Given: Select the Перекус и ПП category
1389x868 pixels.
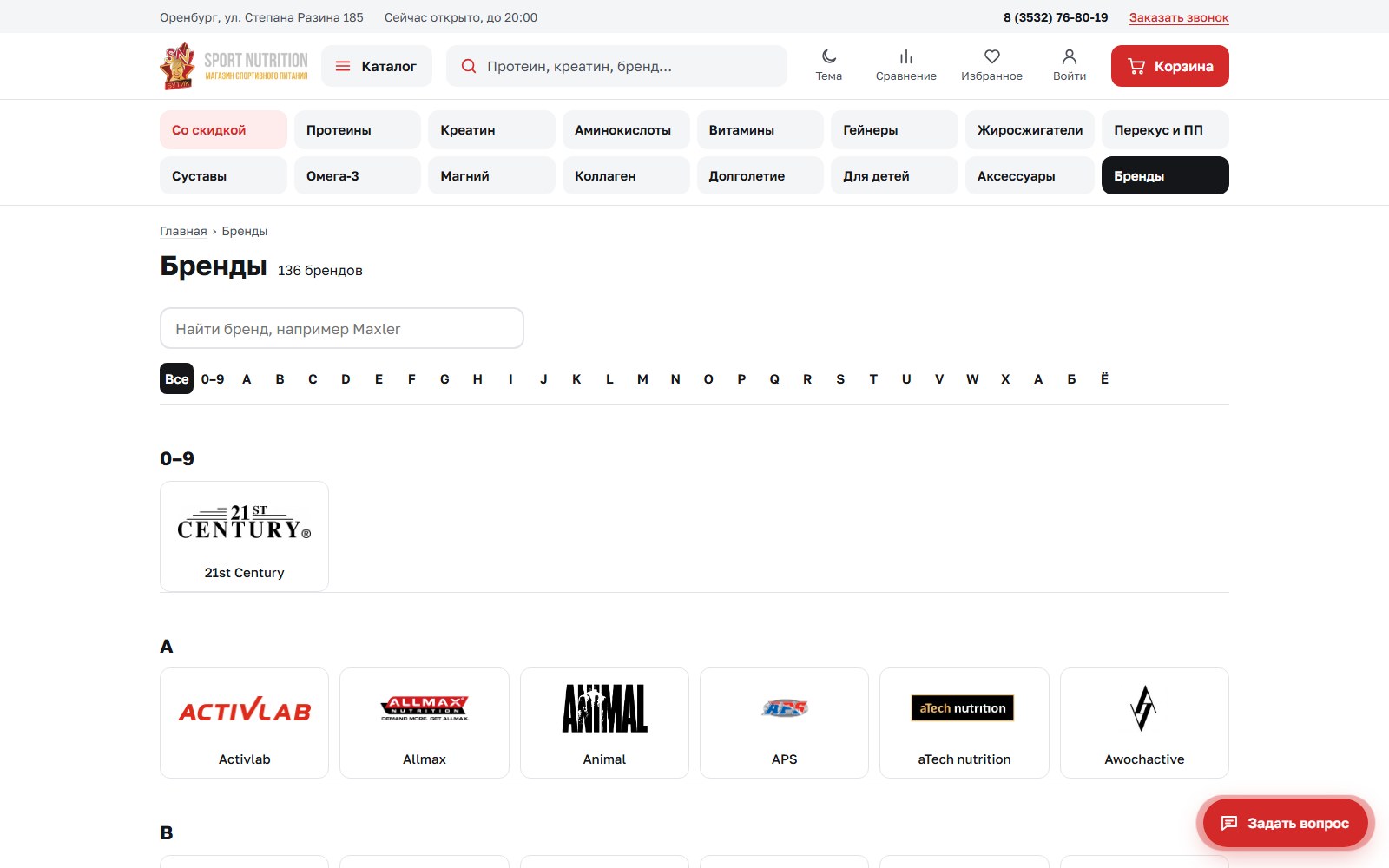Looking at the screenshot, I should (1165, 129).
